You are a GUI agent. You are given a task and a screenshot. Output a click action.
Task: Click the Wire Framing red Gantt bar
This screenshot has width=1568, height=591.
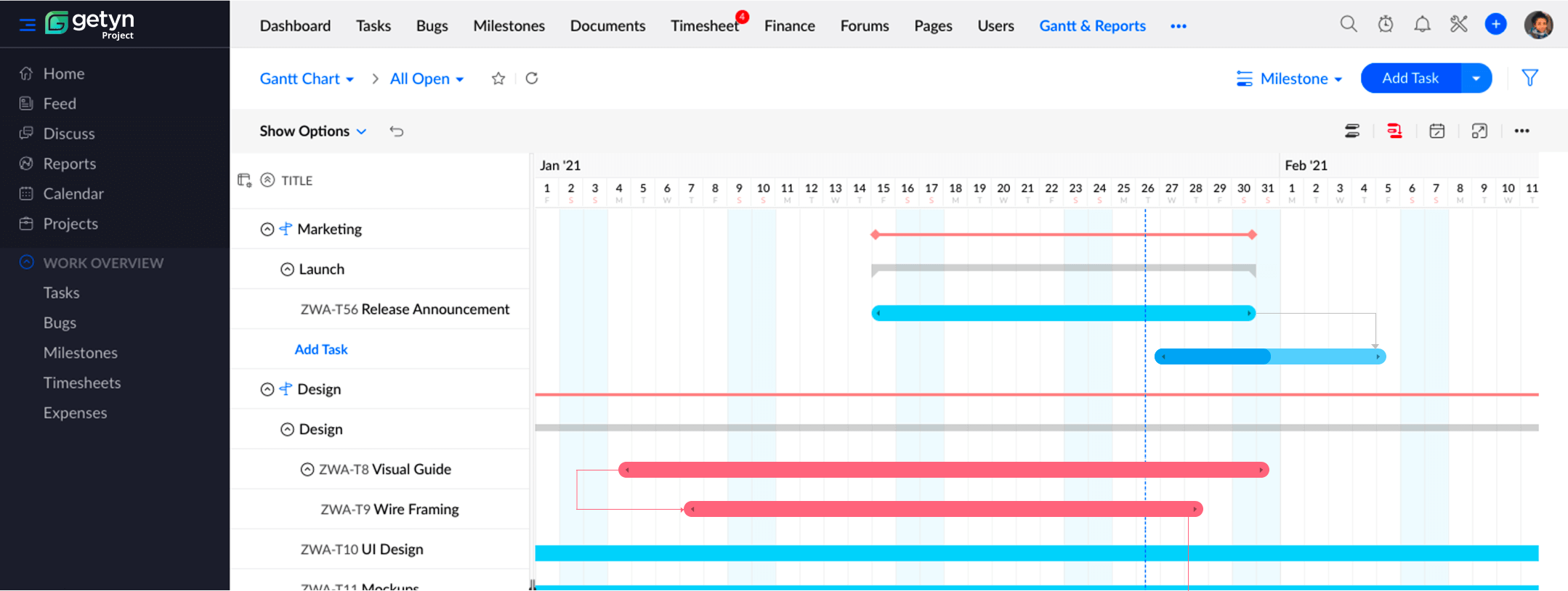[943, 509]
